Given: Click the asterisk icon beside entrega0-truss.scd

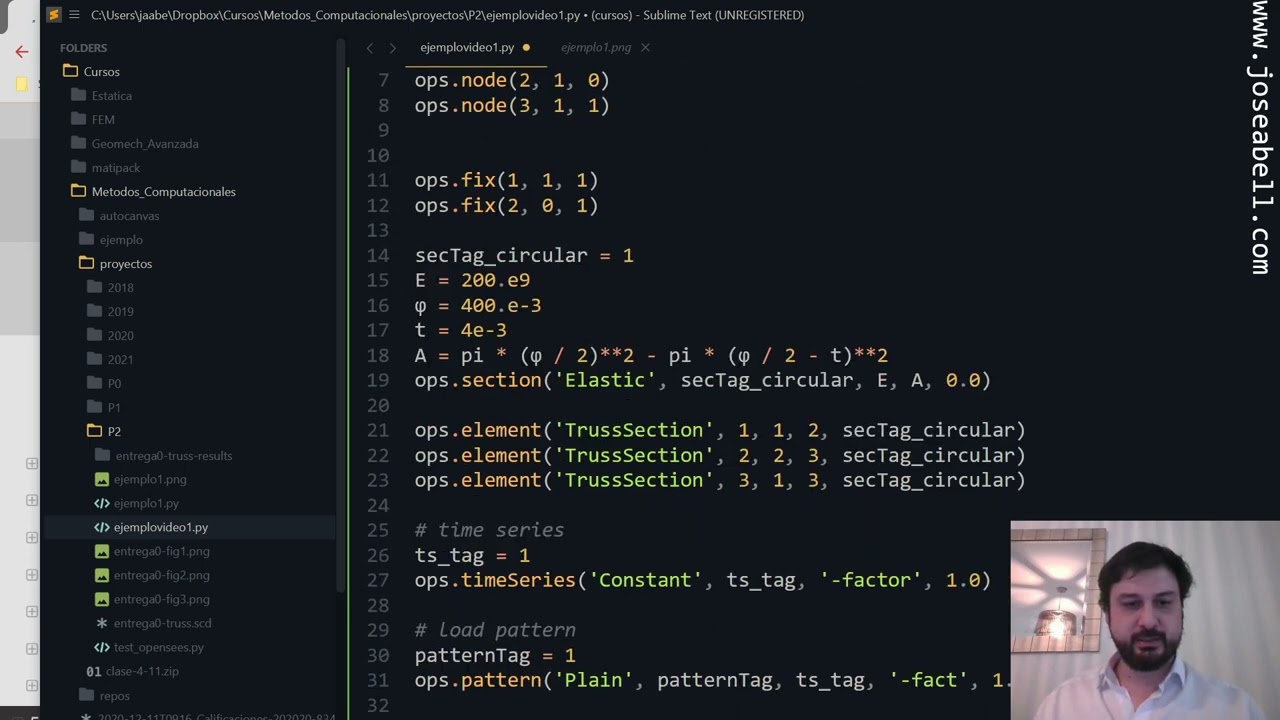Looking at the screenshot, I should pyautogui.click(x=101, y=624).
